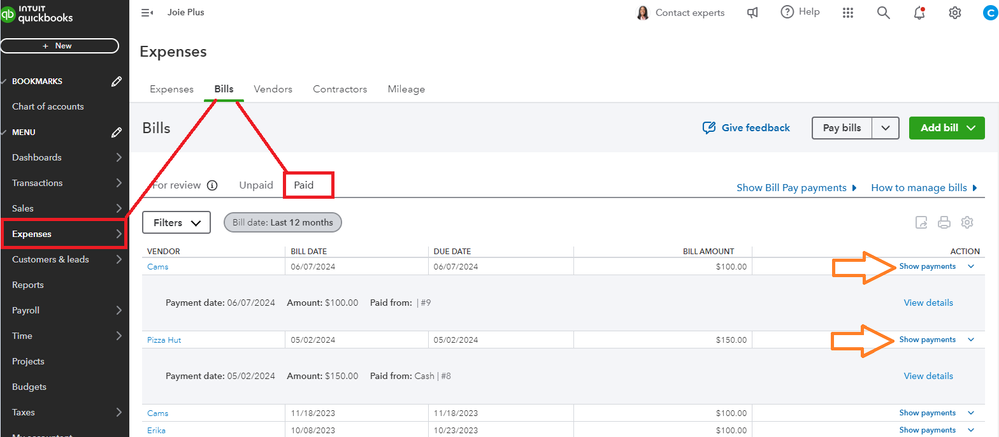Switch to the Vendors tab

pyautogui.click(x=273, y=89)
